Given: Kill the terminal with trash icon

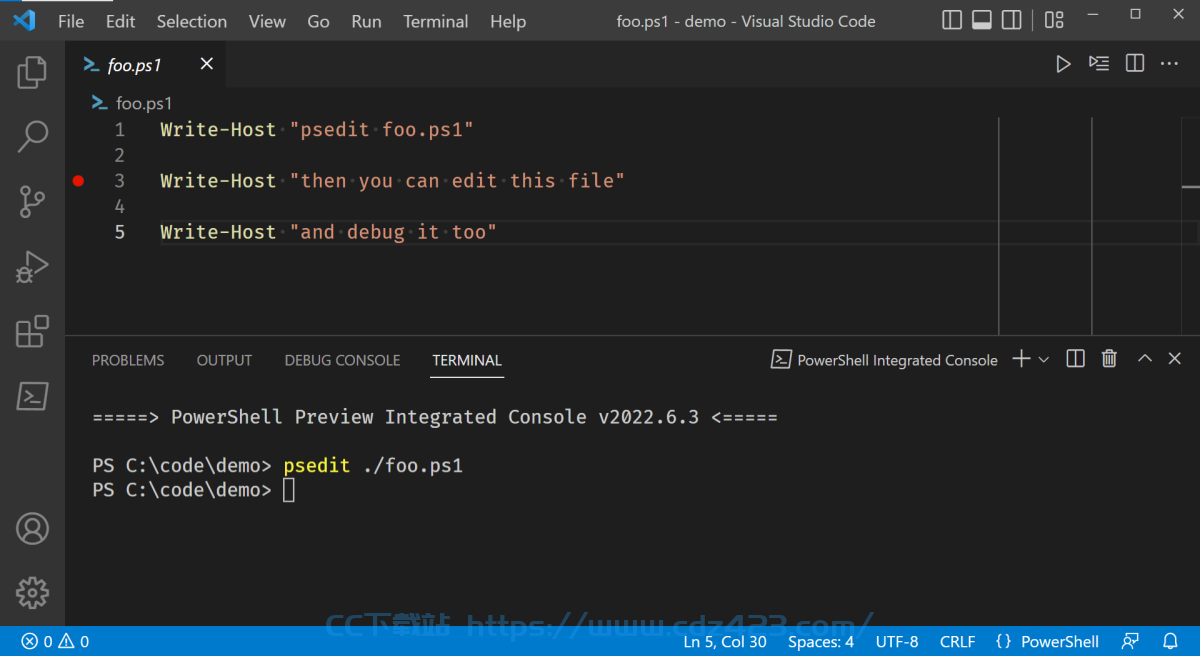Looking at the screenshot, I should click(x=1109, y=359).
